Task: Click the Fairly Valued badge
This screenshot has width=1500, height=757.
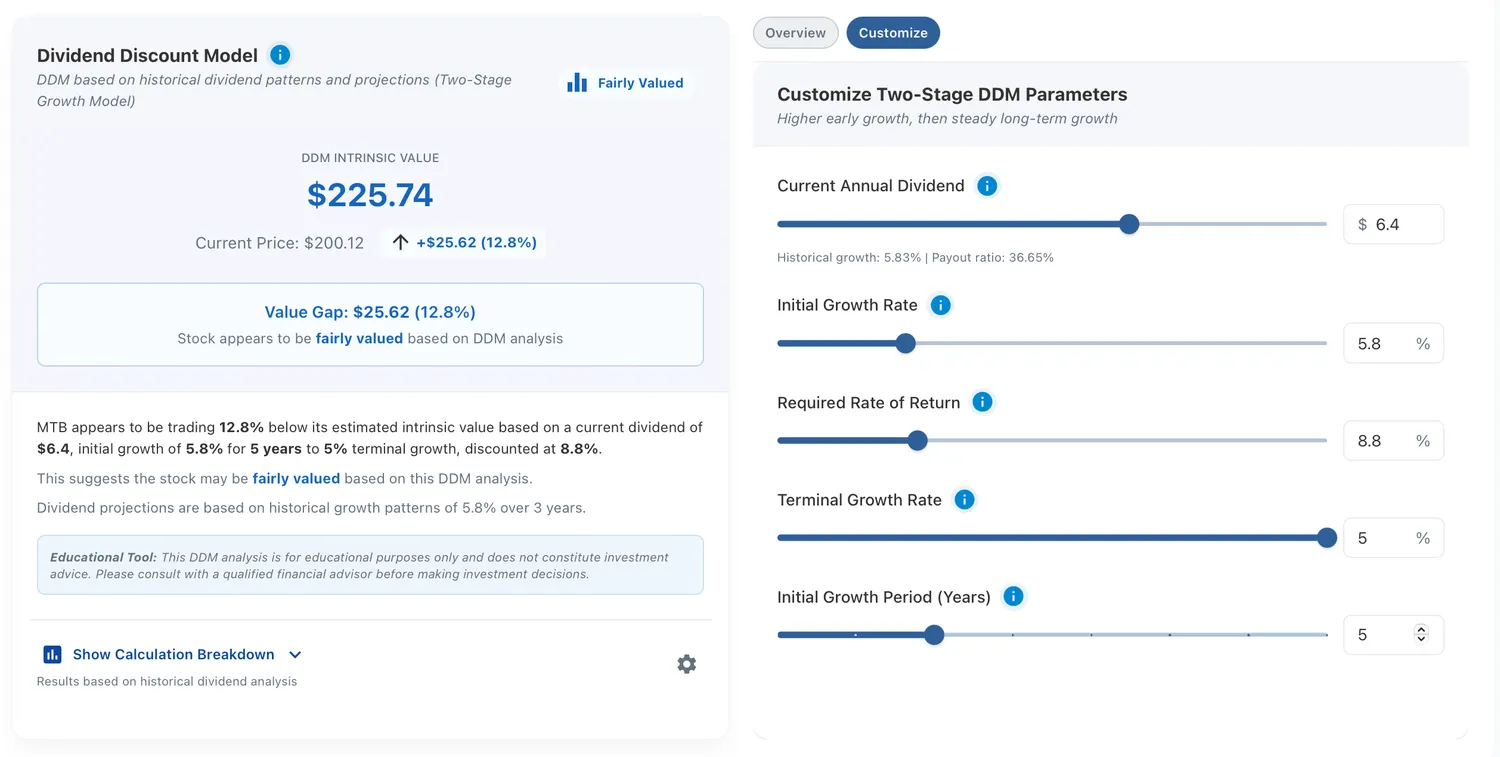Action: click(x=626, y=83)
